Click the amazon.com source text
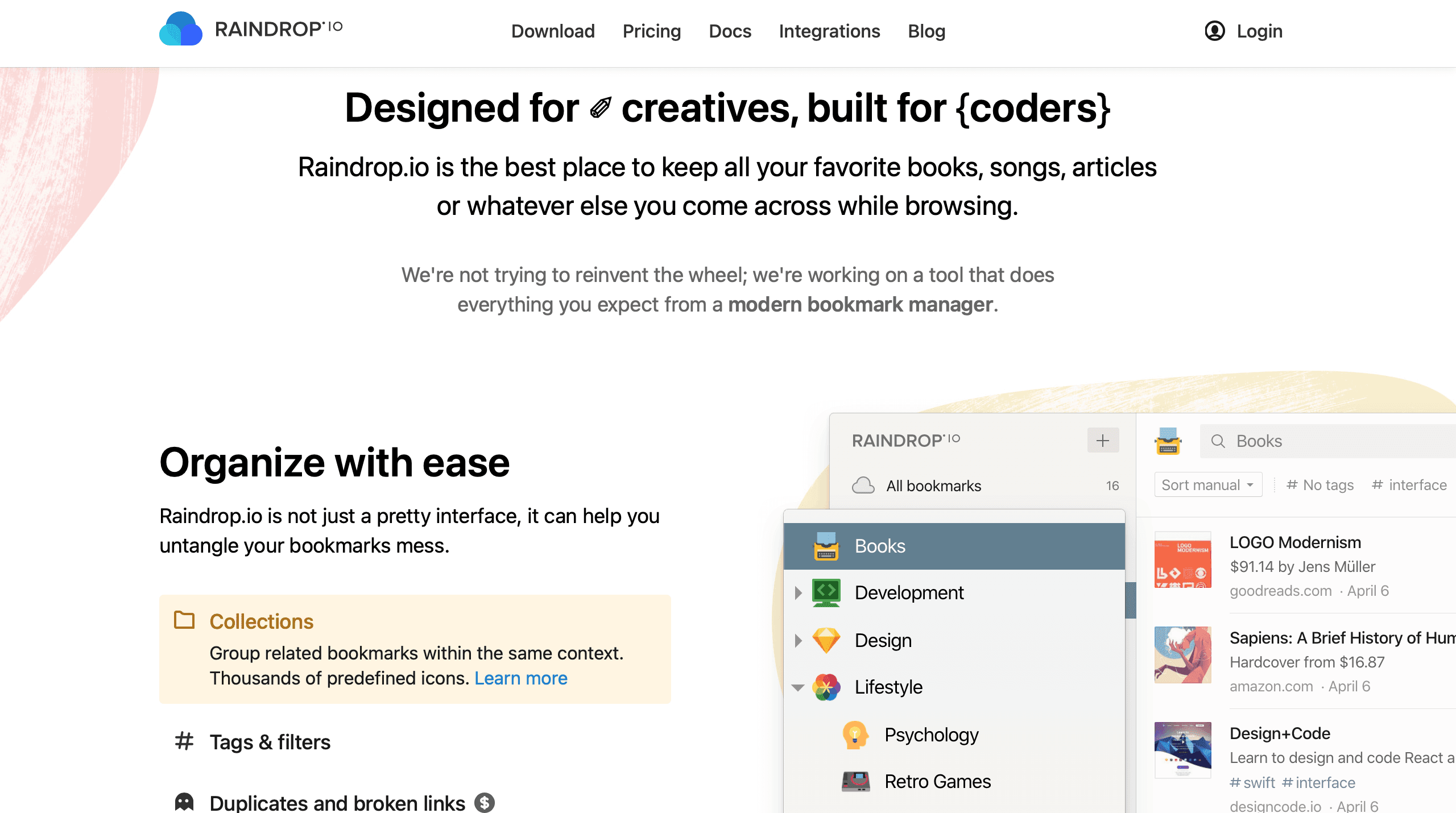The image size is (1456, 813). coord(1272,686)
